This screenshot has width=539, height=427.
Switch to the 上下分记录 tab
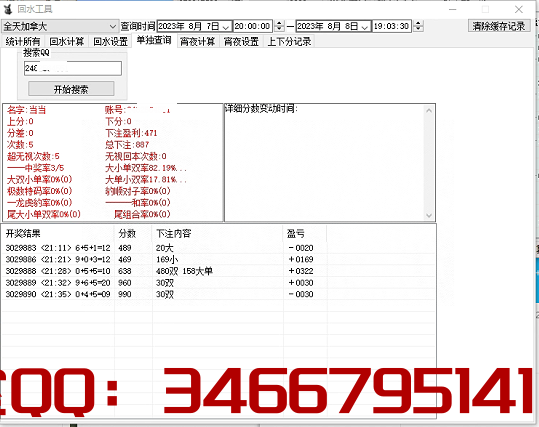[x=289, y=42]
